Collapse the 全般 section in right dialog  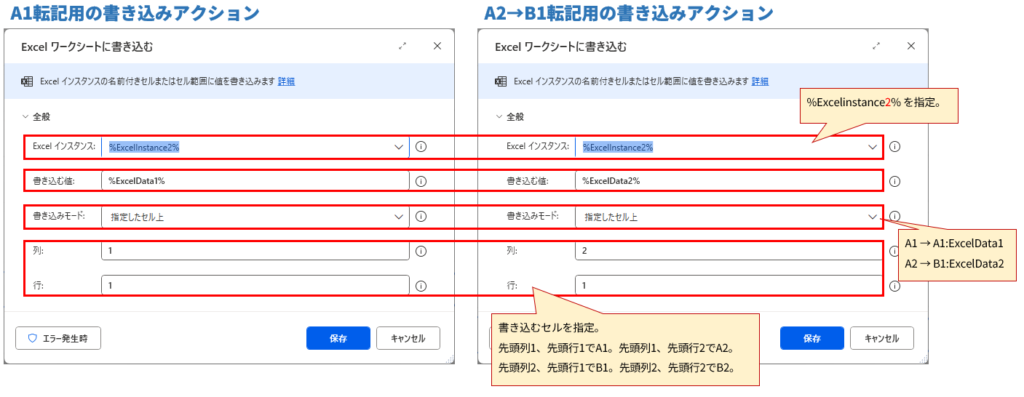pyautogui.click(x=500, y=117)
